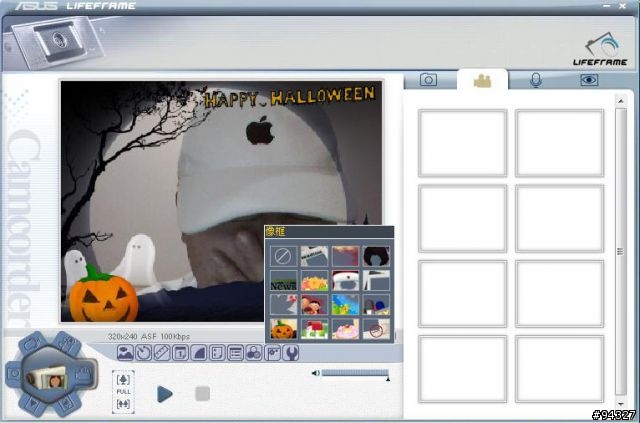Select the blue green colorful frame thumbnail

coord(345,305)
